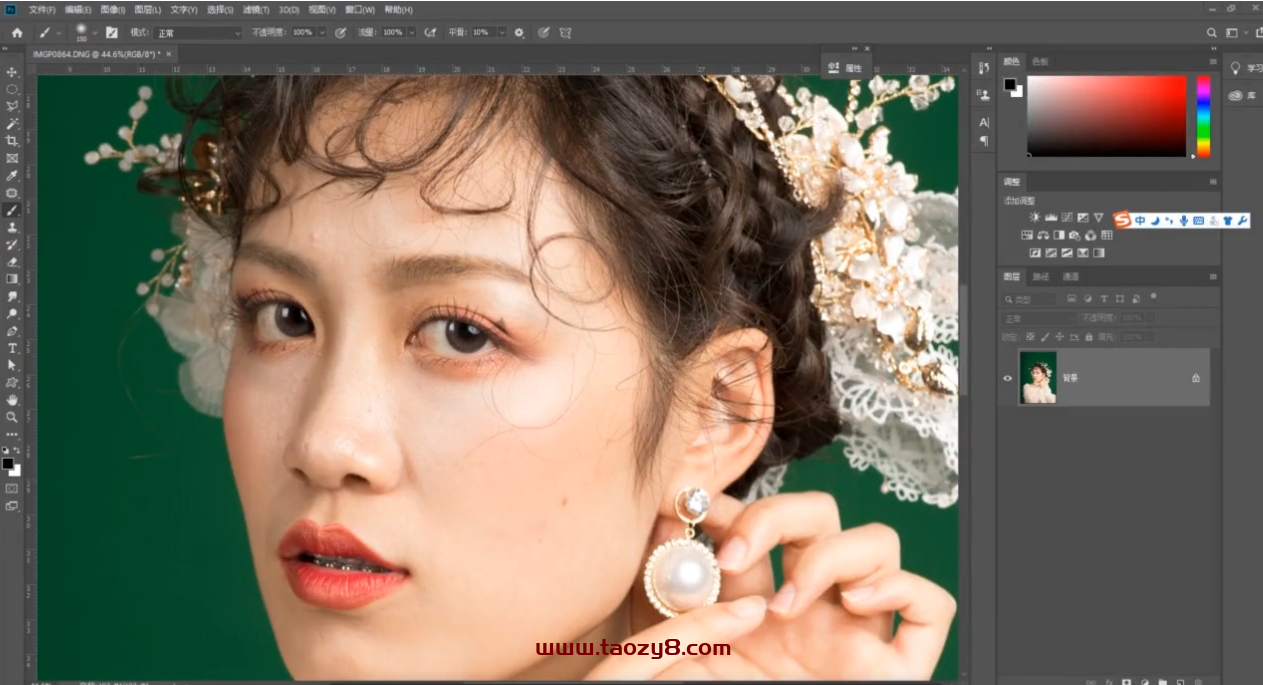Select the Move tool

tap(12, 72)
